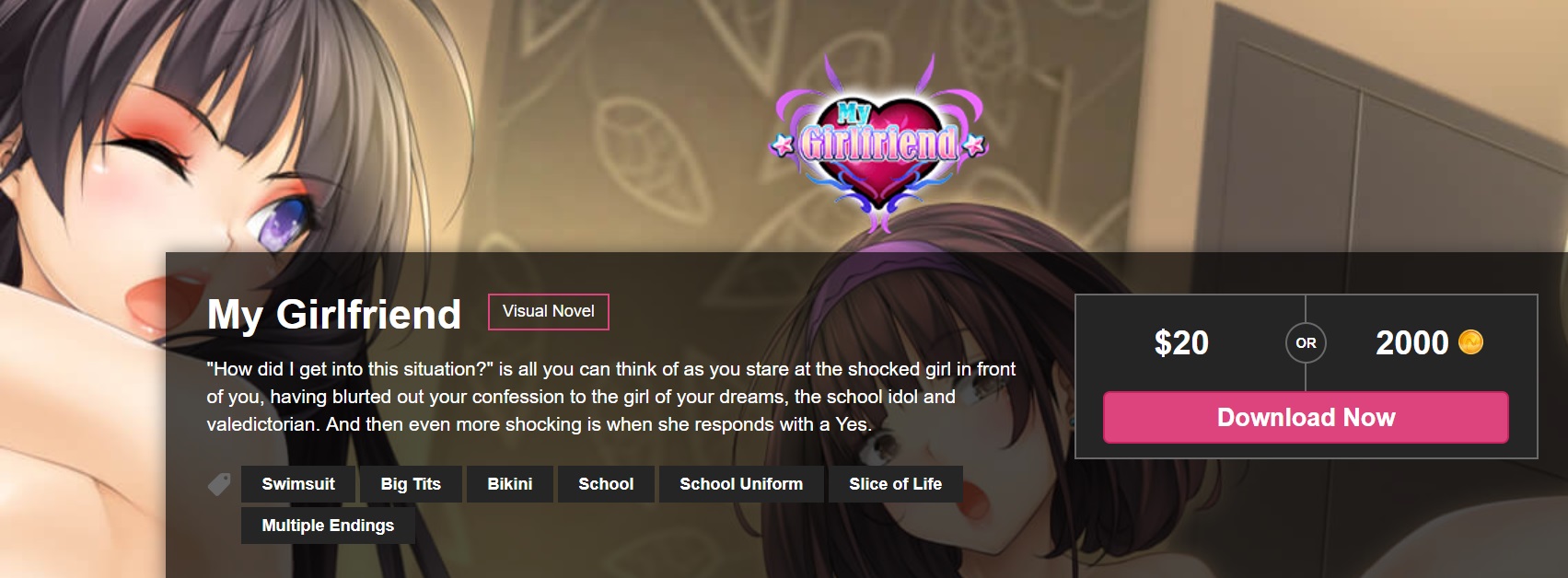Open the Swimsuit tag
Viewport: 1568px width, 578px height.
point(298,484)
